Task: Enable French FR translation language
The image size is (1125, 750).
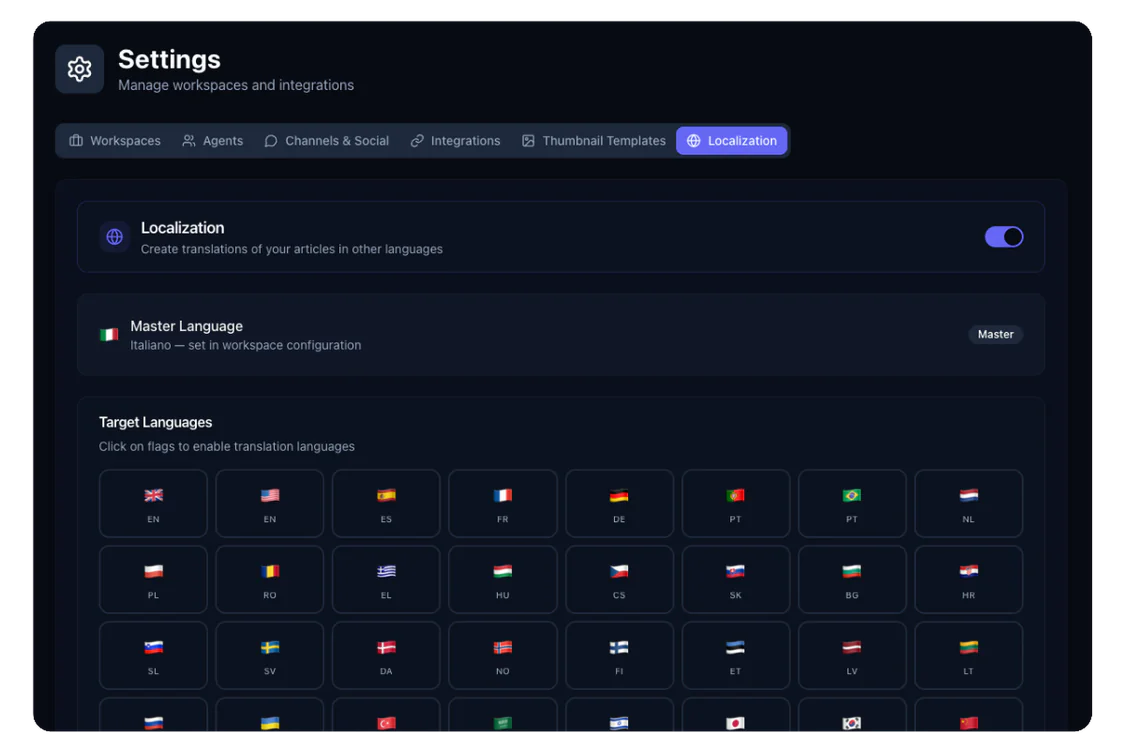Action: [x=503, y=504]
